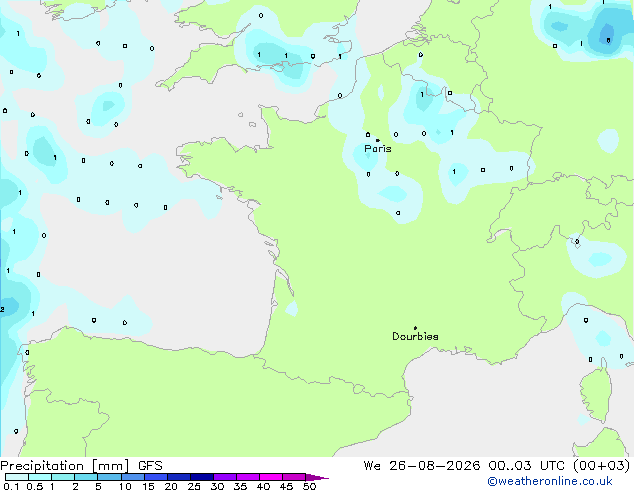Click the '25' legend scale value
Image resolution: width=634 pixels, height=490 pixels.
[x=194, y=486]
